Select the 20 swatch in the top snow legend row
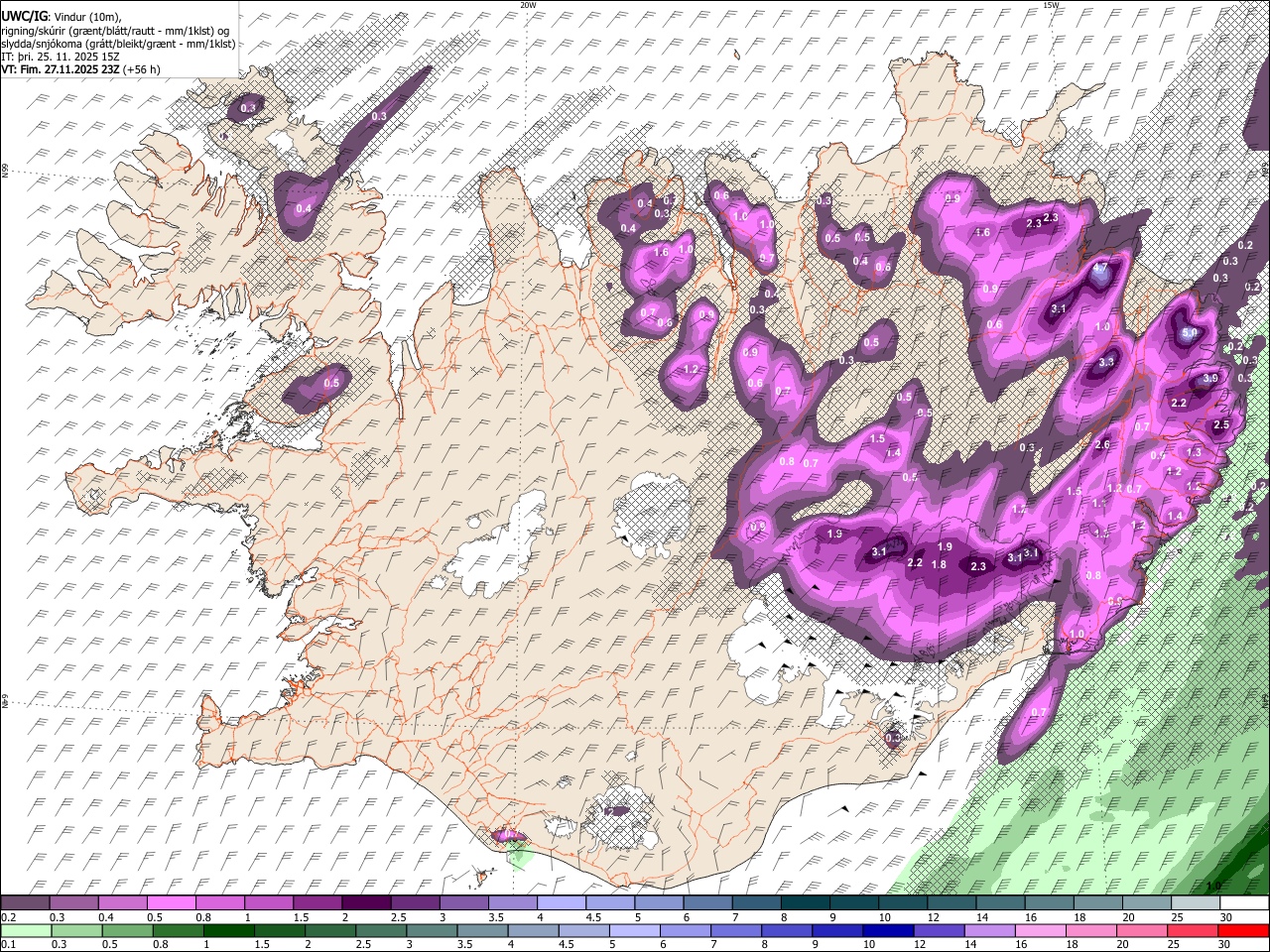Screen dimensions: 1270x952 [1146, 902]
